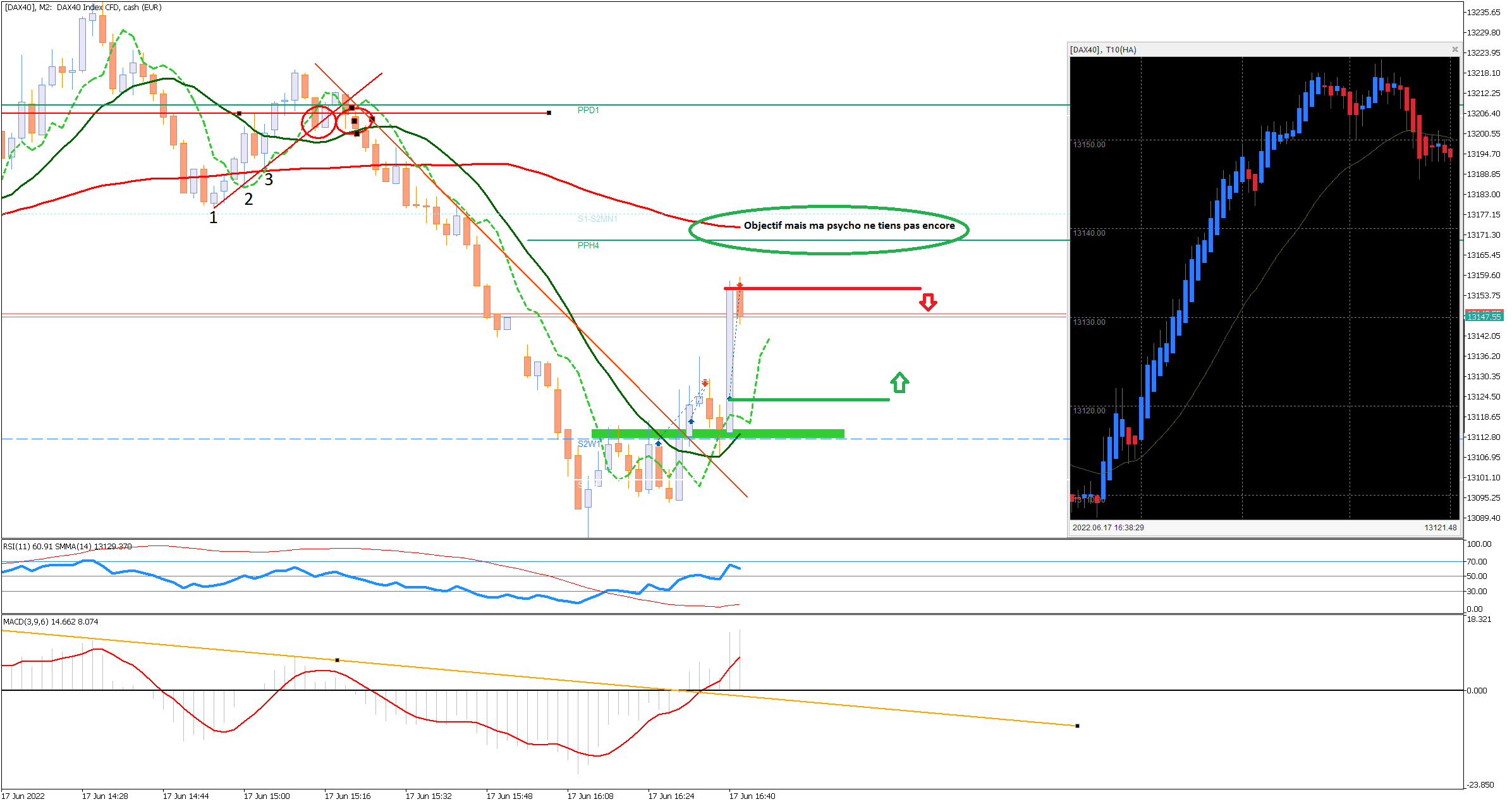Click wave label number 2
Viewport: 1512px width, 804px height.
(248, 199)
